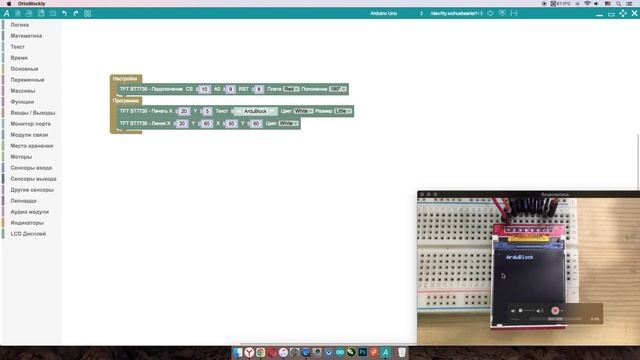Image resolution: width=640 pixels, height=360 pixels.
Task: Select the Аудио модули category
Action: click(29, 212)
